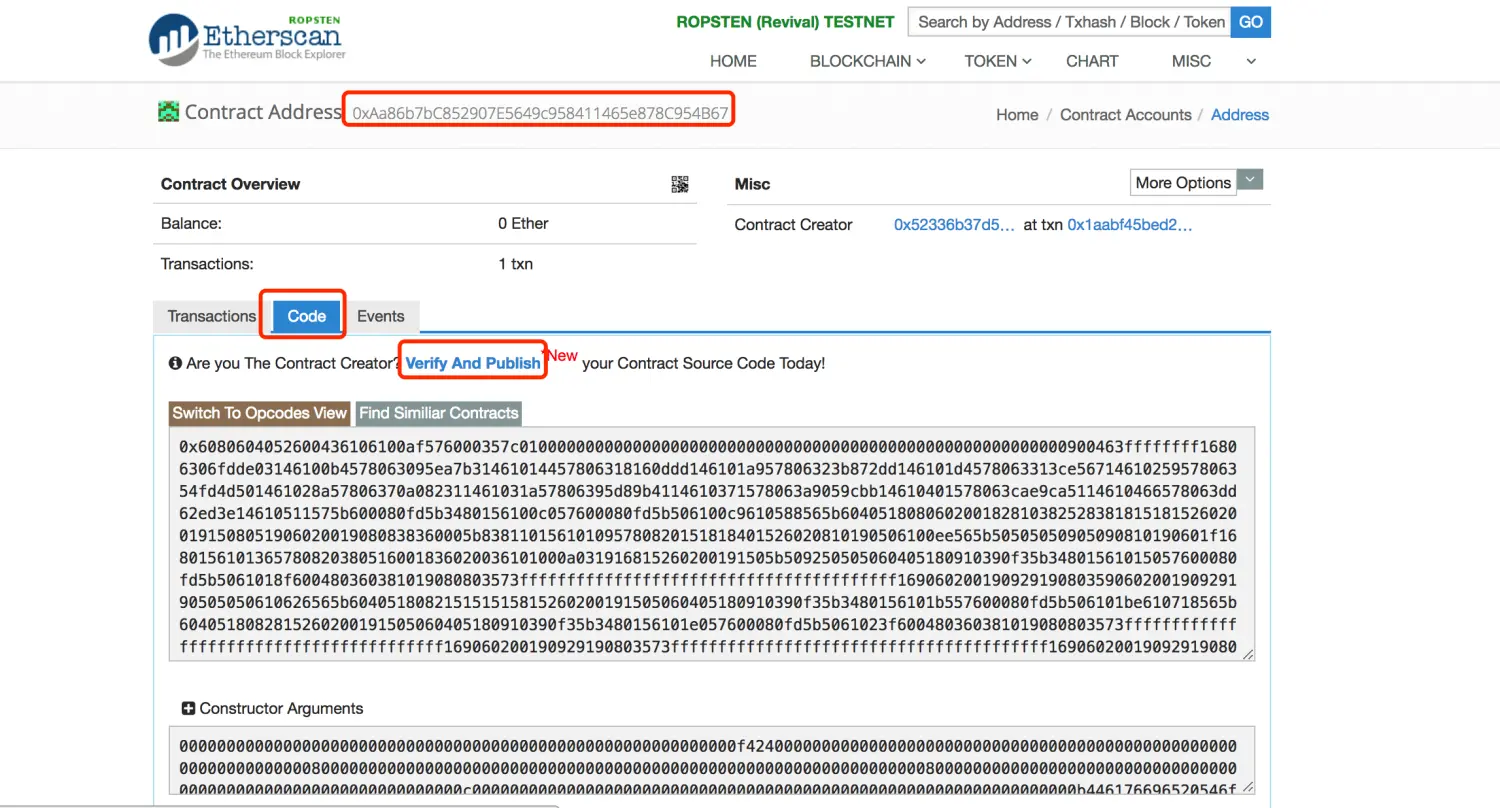This screenshot has width=1500, height=808.
Task: Switch to the Transactions tab
Action: click(x=212, y=316)
